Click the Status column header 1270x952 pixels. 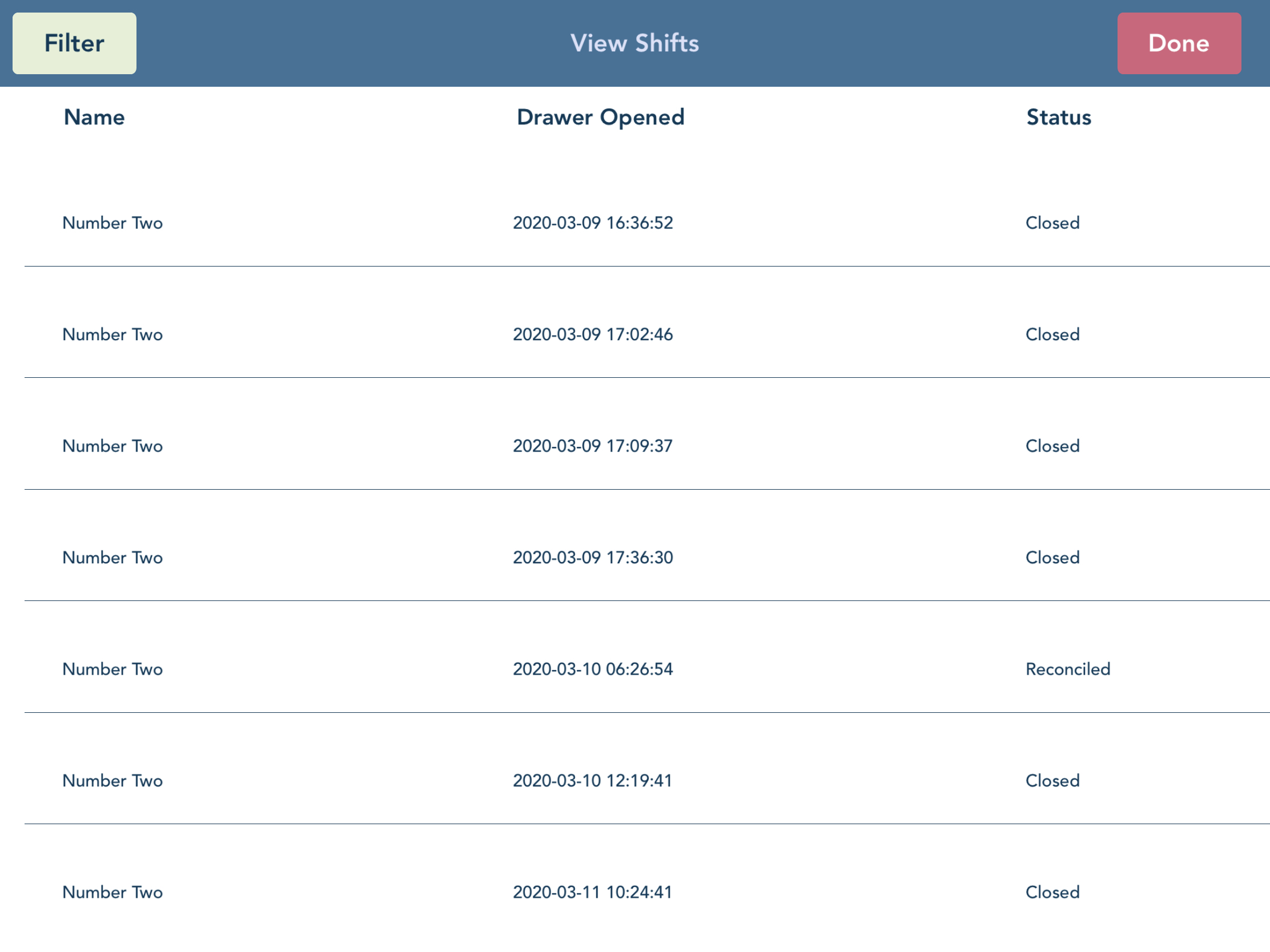[1058, 117]
